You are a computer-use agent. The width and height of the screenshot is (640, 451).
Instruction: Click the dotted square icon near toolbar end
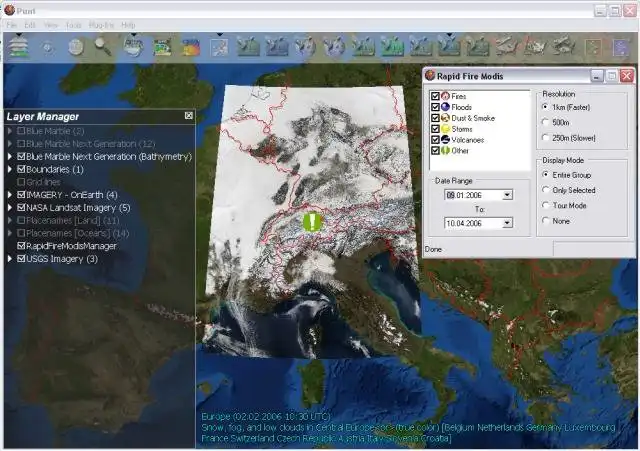pyautogui.click(x=593, y=47)
